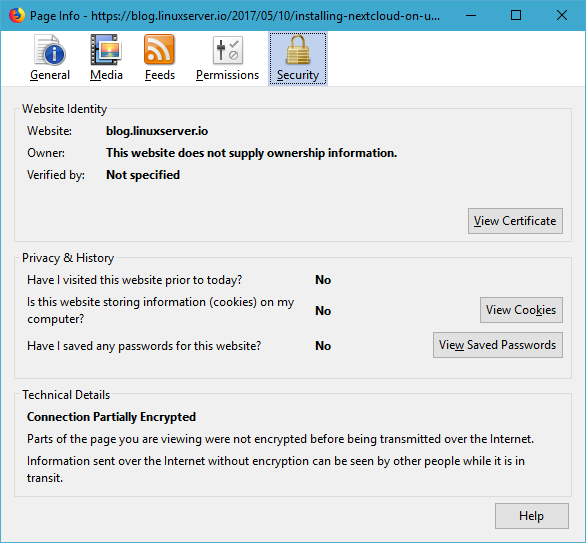Click the Firefox logo in the title bar
Viewport: 586px width, 543px height.
17,16
